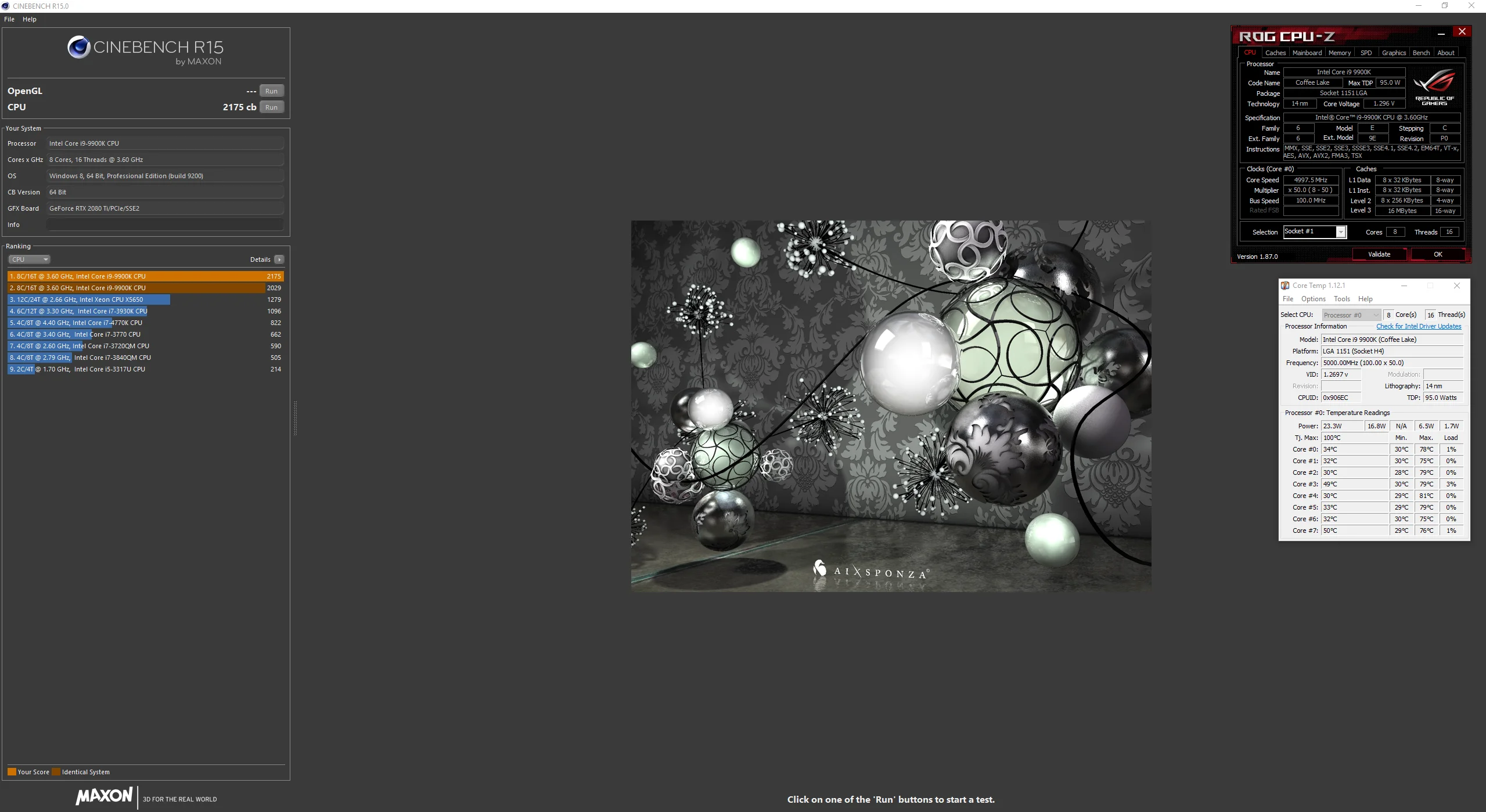
Task: Click the Core Temp title bar icon
Action: (x=1285, y=285)
